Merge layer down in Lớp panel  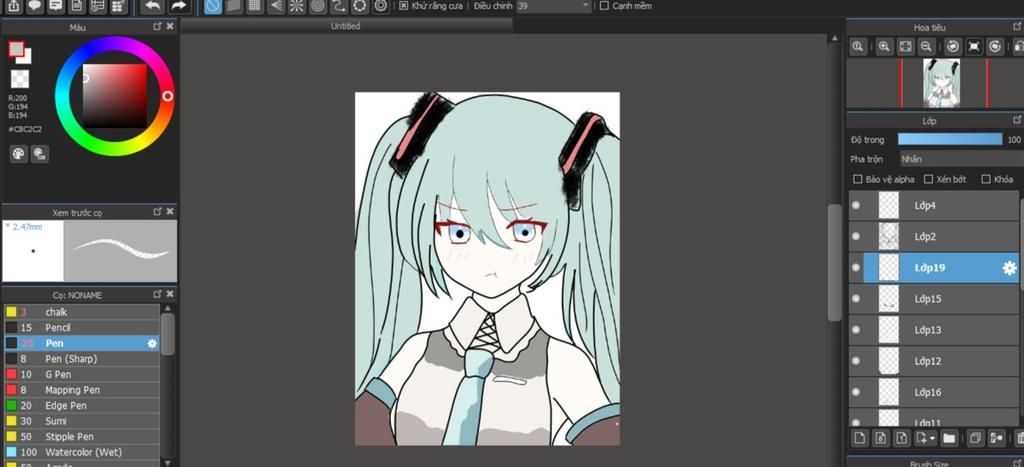click(x=997, y=438)
